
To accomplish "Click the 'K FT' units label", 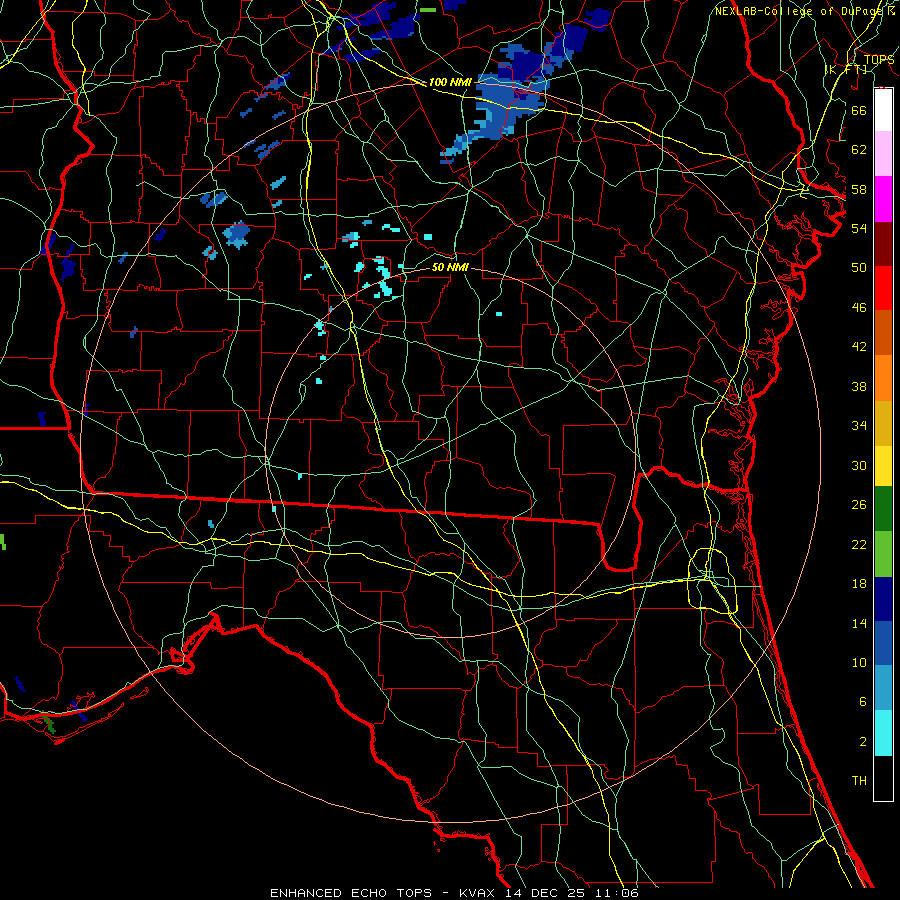I will pyautogui.click(x=846, y=69).
